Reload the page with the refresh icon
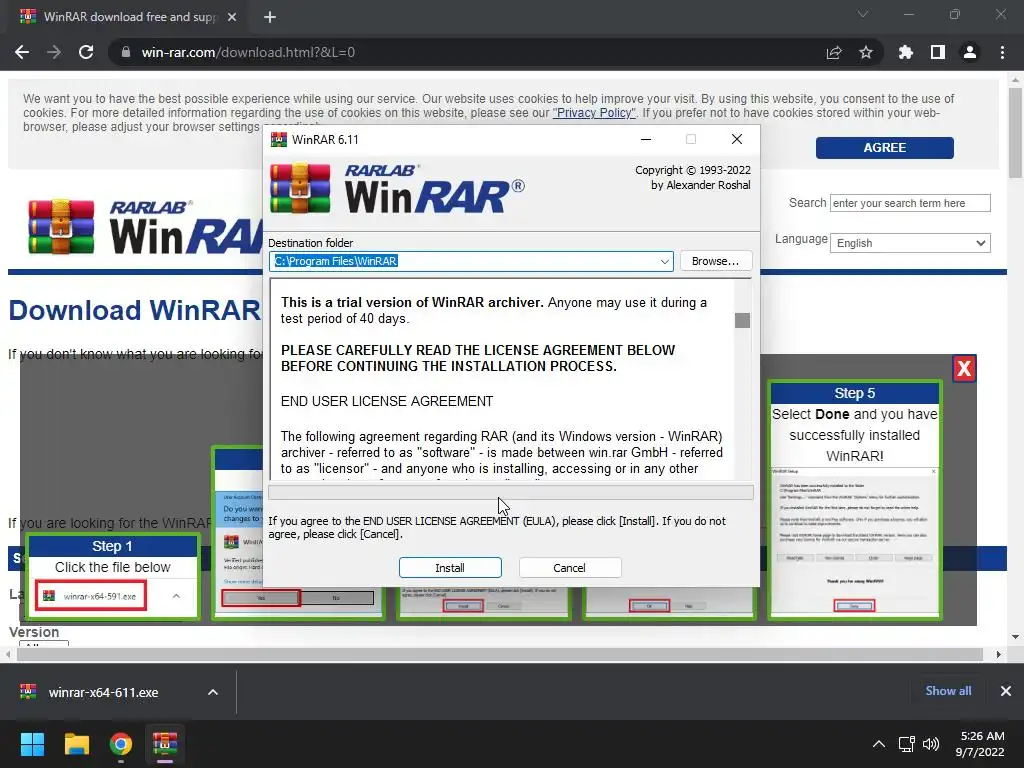1024x768 pixels. click(x=86, y=52)
